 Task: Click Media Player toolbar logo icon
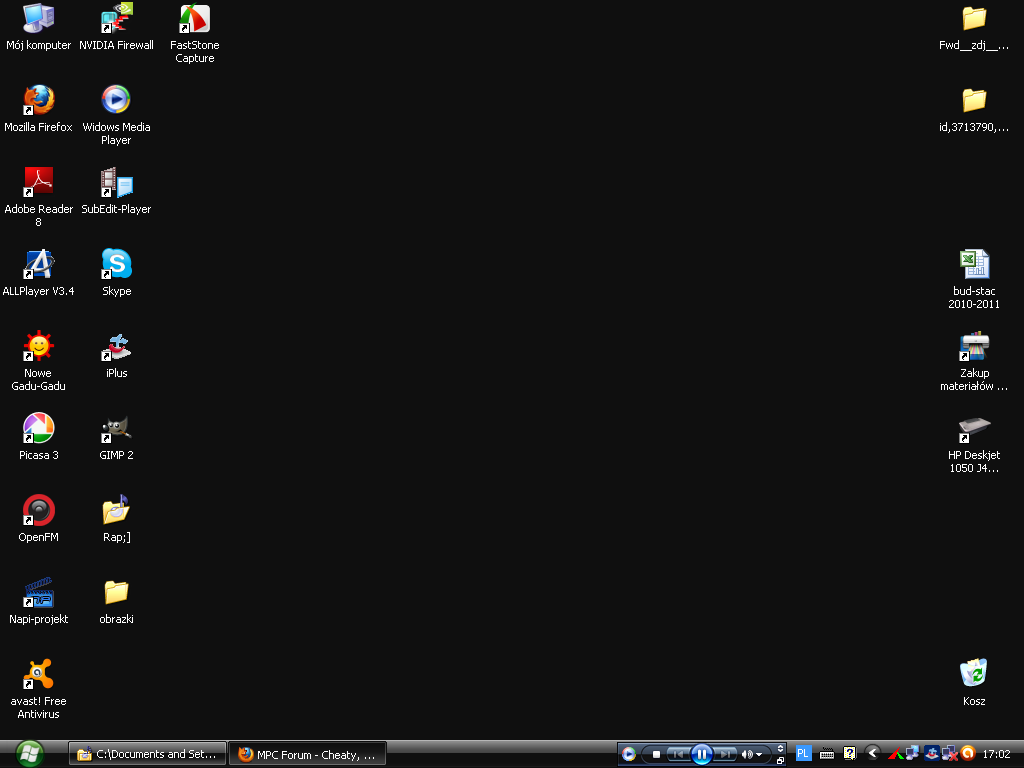click(x=628, y=754)
